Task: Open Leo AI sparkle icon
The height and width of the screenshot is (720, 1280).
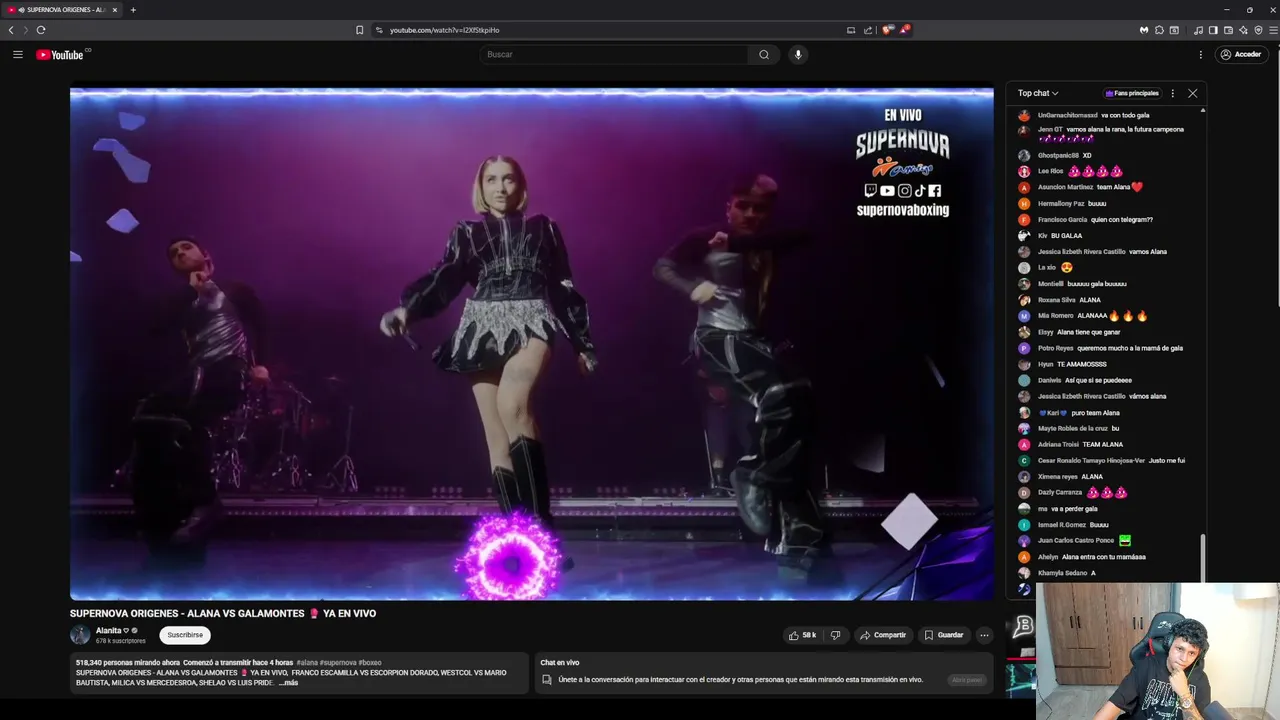Action: [1243, 30]
